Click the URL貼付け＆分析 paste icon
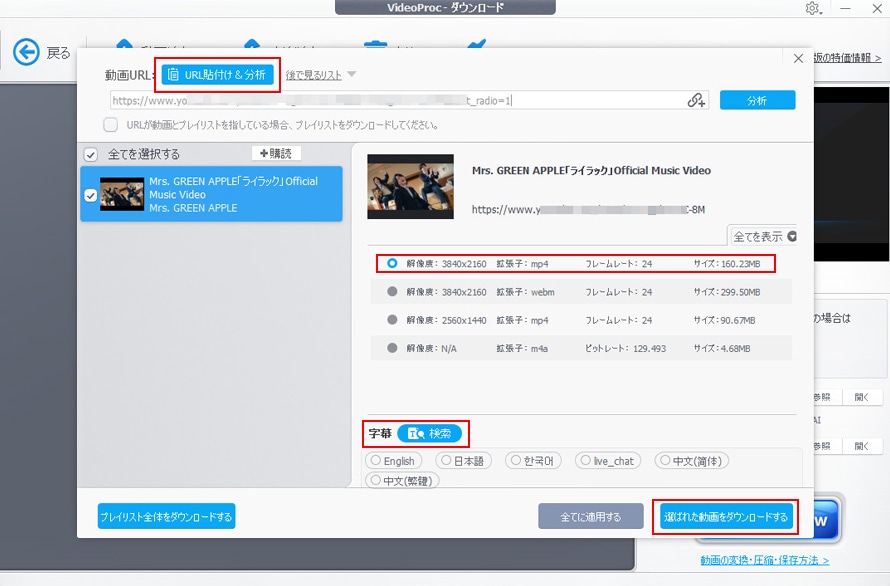Screen dimensions: 890x586 click(x=173, y=75)
